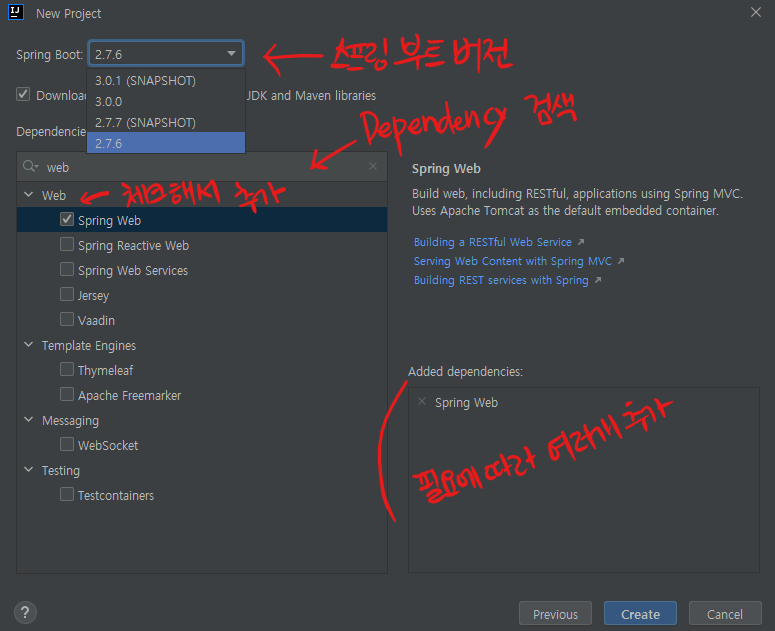775x631 pixels.
Task: Click the Template Engines label
Action: pyautogui.click(x=88, y=345)
